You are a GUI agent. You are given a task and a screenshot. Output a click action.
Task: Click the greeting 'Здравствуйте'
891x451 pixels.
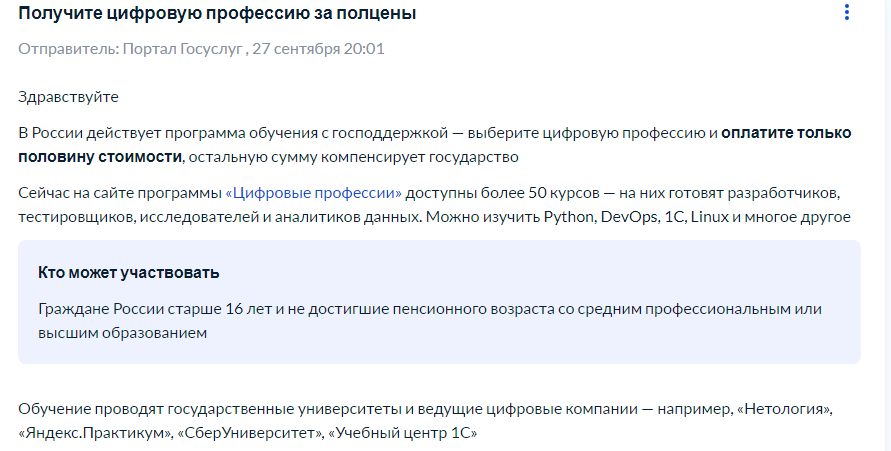68,97
